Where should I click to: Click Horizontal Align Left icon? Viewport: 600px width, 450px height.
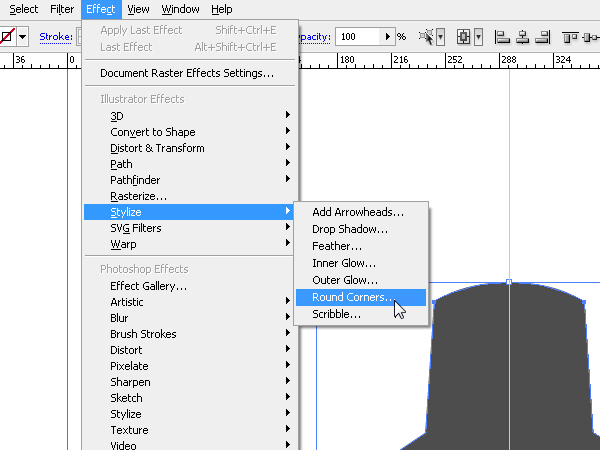(502, 37)
